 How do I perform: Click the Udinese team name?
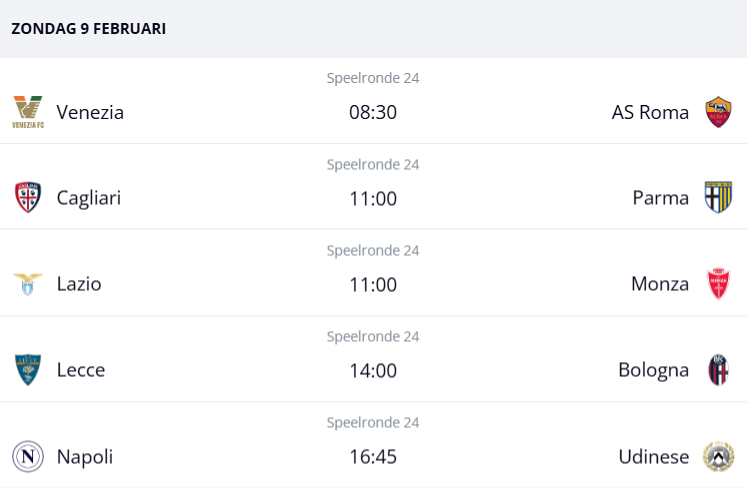tap(653, 456)
